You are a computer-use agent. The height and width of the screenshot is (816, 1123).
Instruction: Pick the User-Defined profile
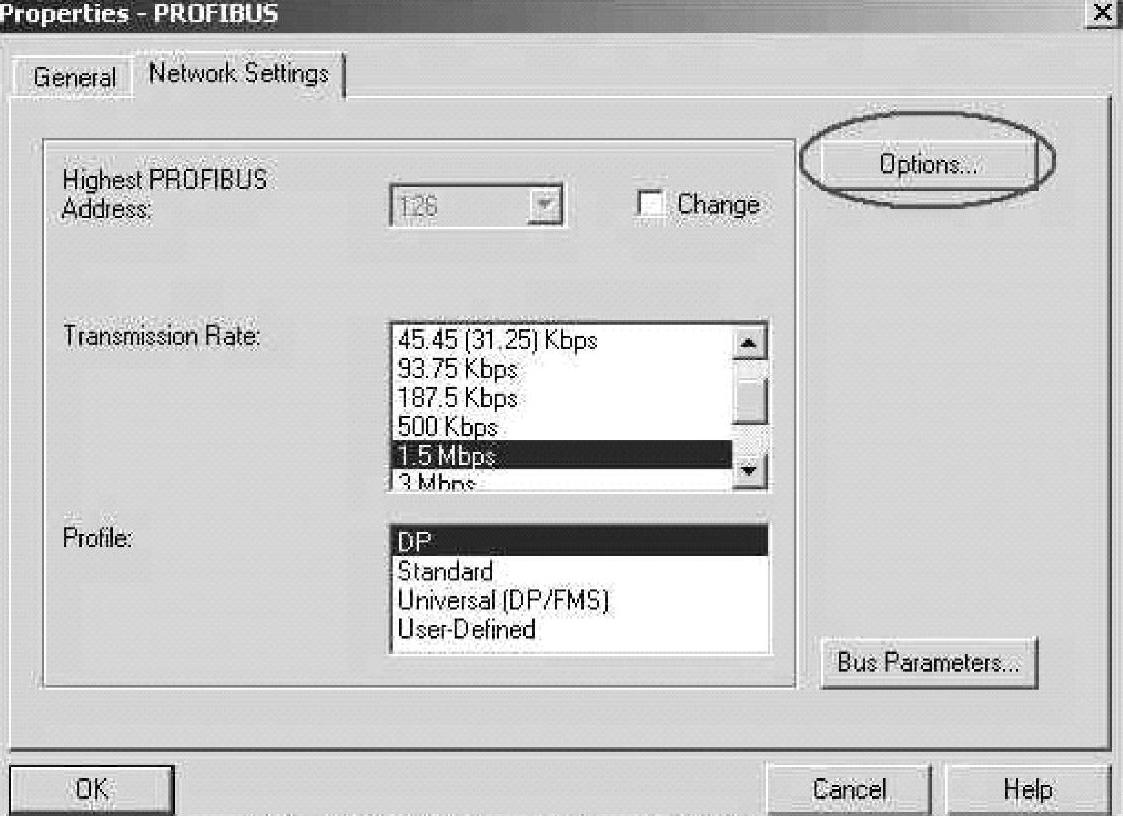[579, 629]
